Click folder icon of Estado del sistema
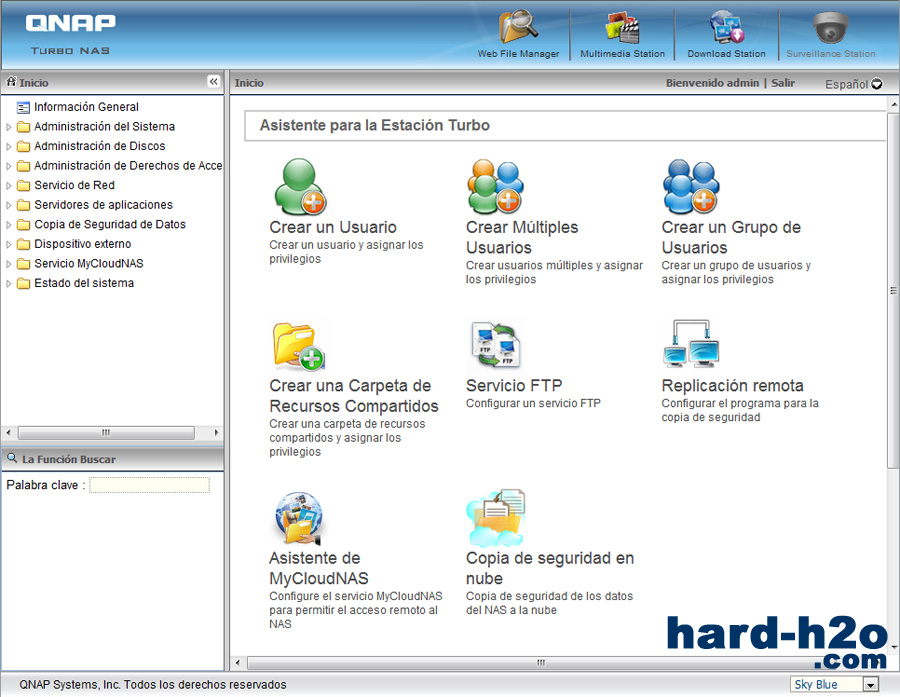The image size is (900, 697). (24, 283)
